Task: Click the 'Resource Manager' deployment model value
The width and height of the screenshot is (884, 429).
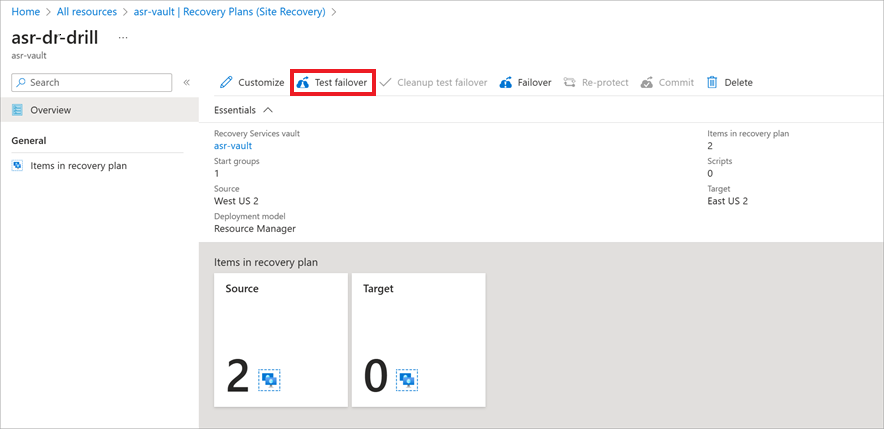Action: click(x=255, y=229)
